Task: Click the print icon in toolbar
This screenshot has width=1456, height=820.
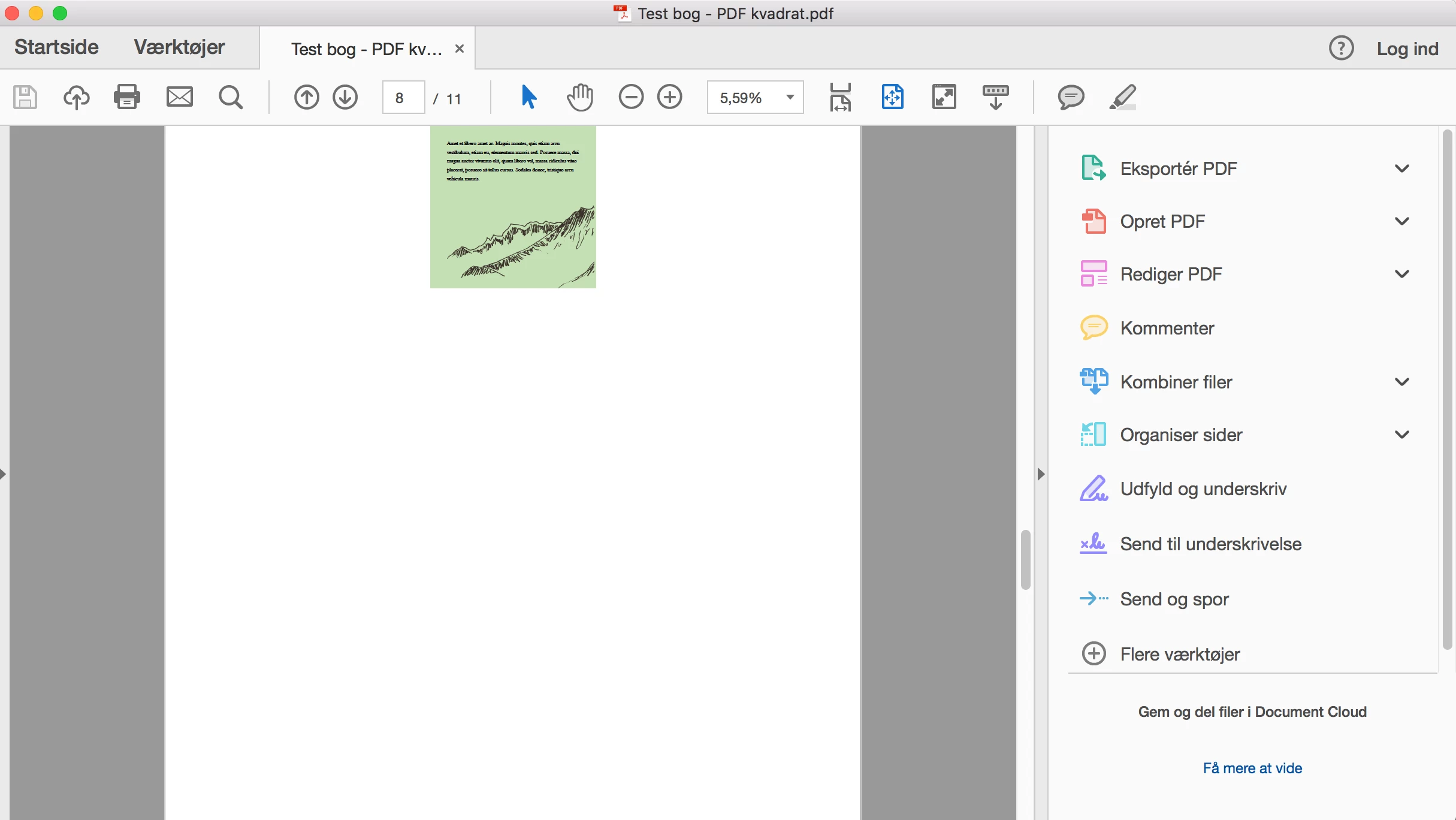Action: point(127,97)
